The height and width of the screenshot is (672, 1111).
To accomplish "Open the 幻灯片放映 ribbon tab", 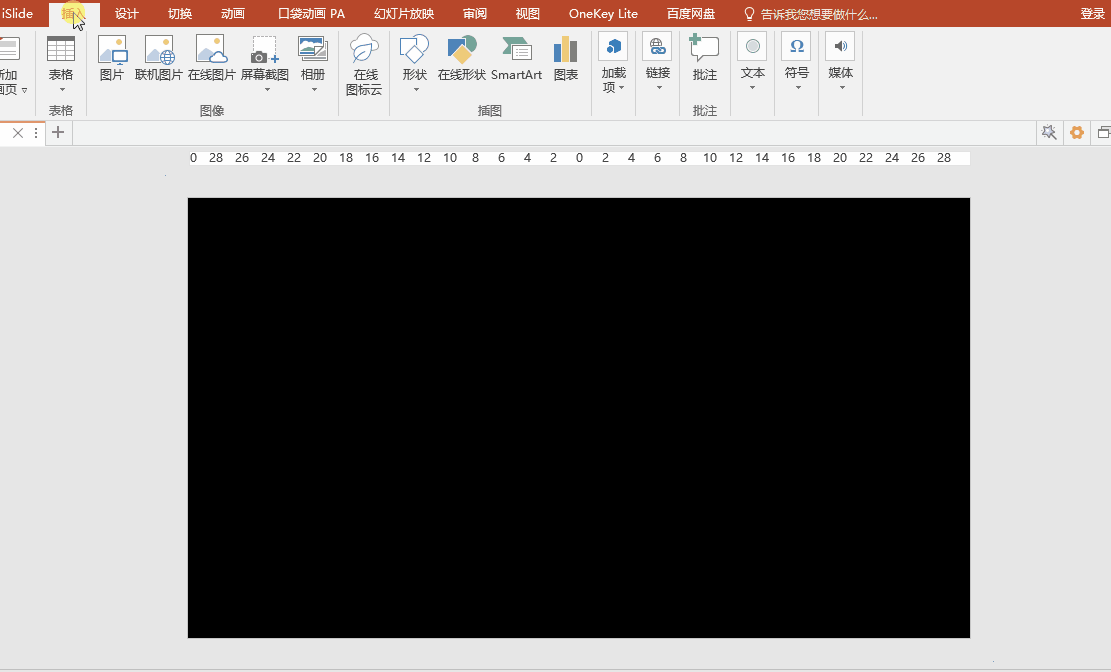I will (x=404, y=13).
